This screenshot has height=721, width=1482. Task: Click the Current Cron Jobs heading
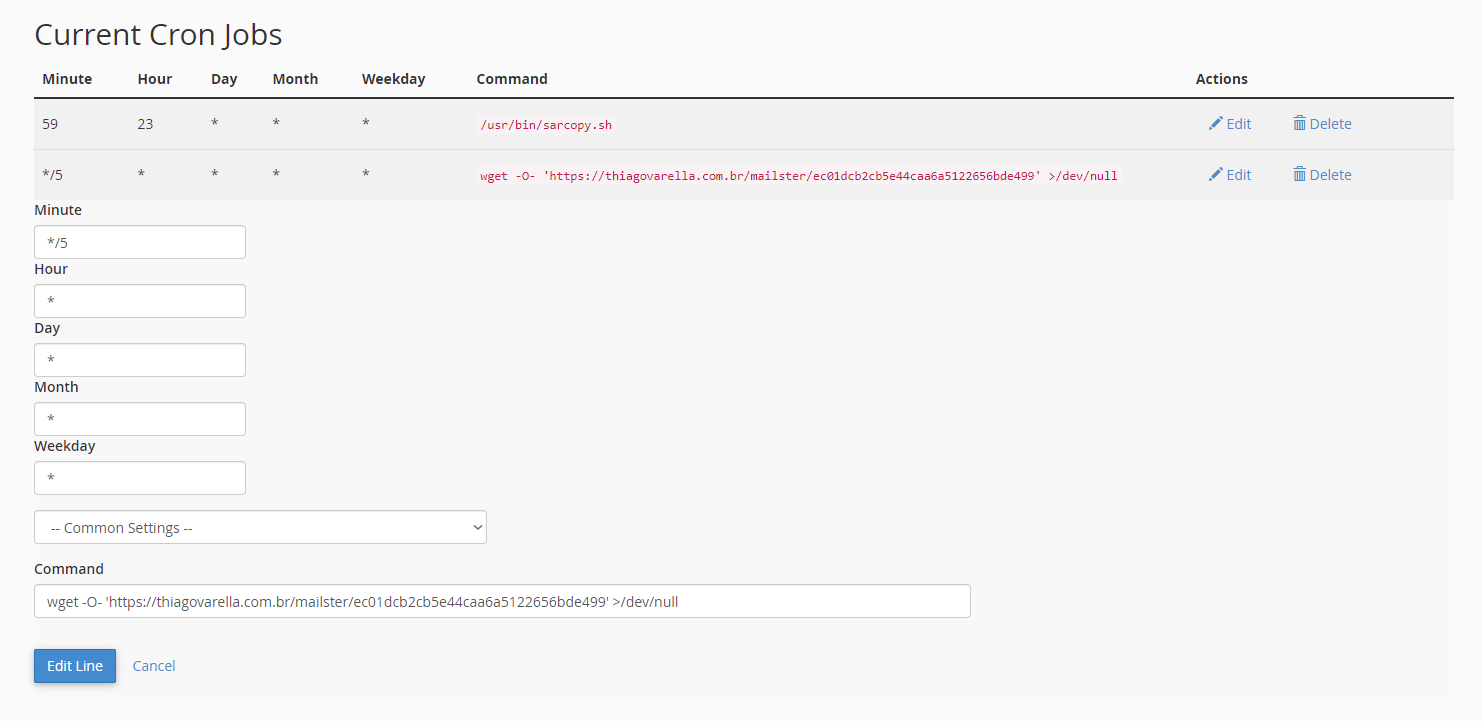(158, 35)
